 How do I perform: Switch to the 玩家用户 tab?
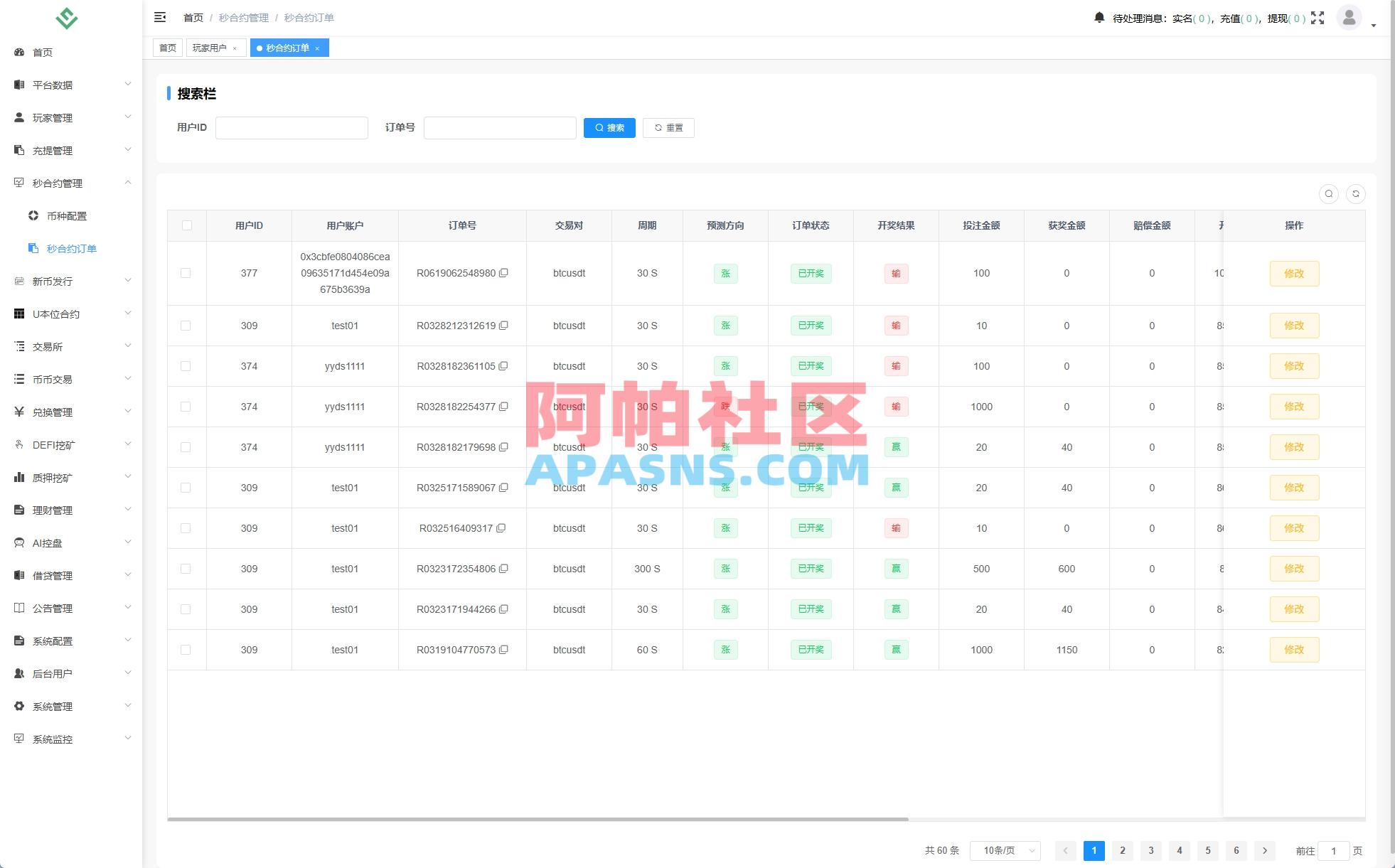click(210, 48)
